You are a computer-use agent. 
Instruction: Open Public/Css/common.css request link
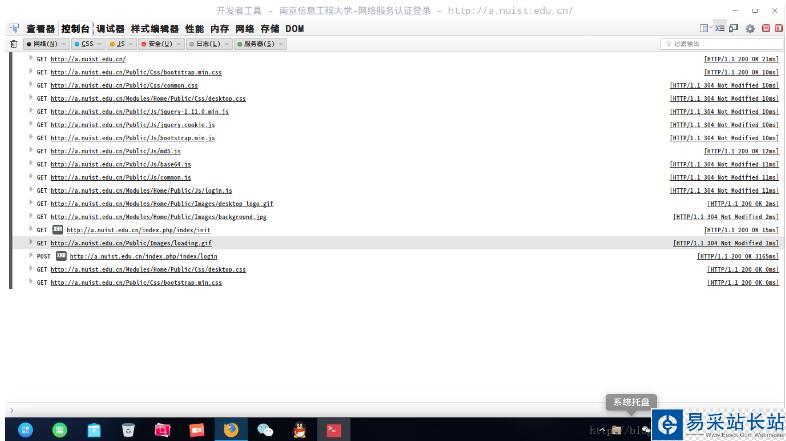click(124, 85)
